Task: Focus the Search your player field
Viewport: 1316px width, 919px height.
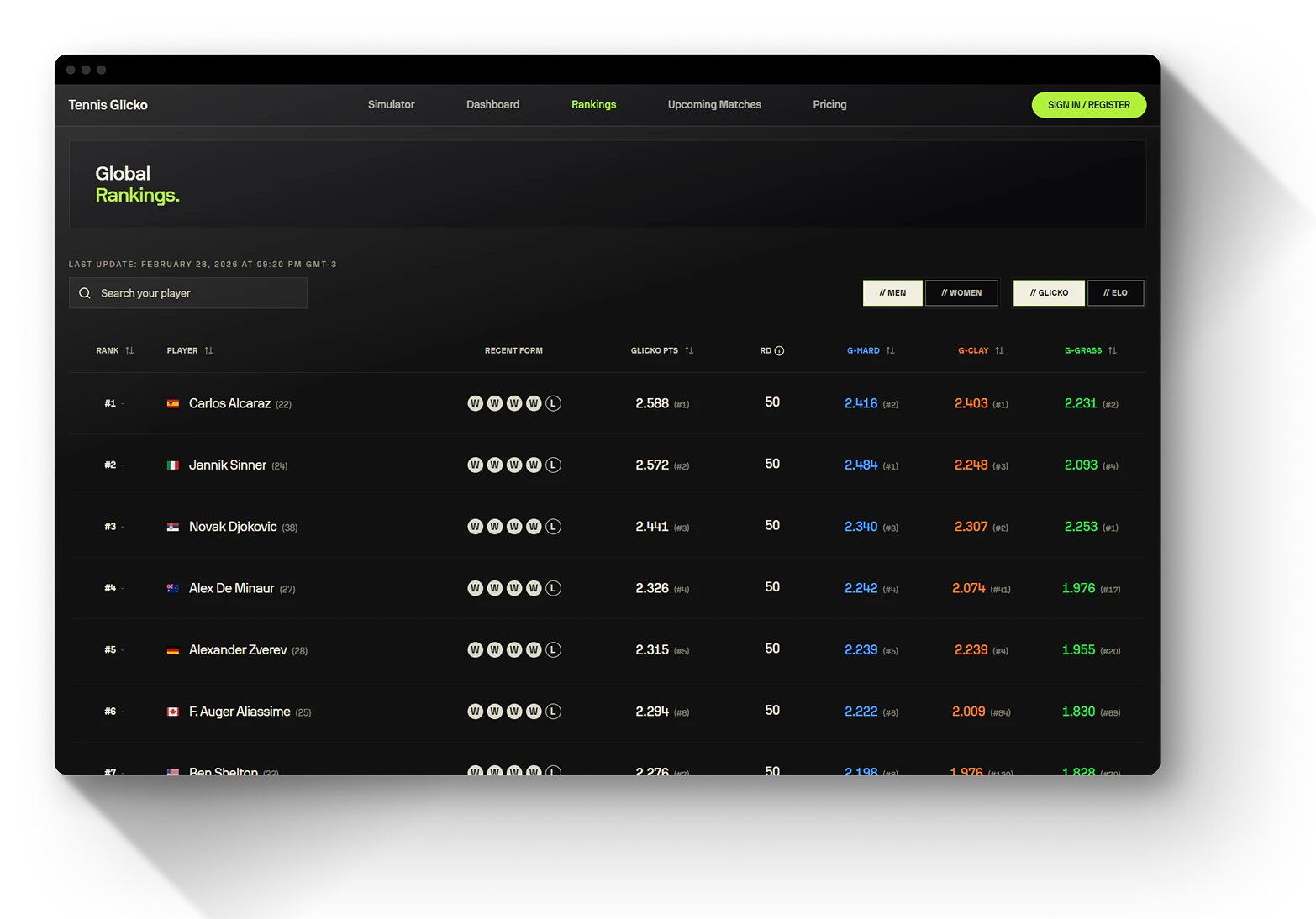Action: pyautogui.click(x=188, y=293)
